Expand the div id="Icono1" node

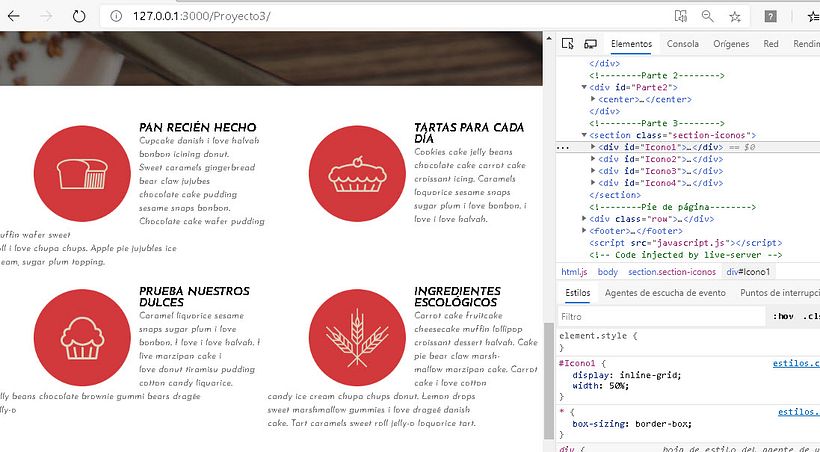(593, 147)
